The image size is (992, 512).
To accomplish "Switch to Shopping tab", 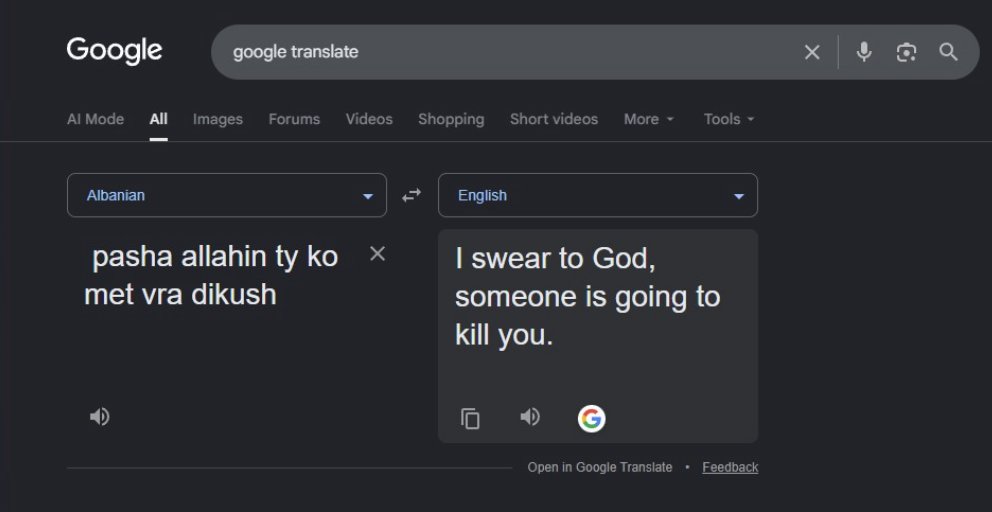I will coord(451,119).
